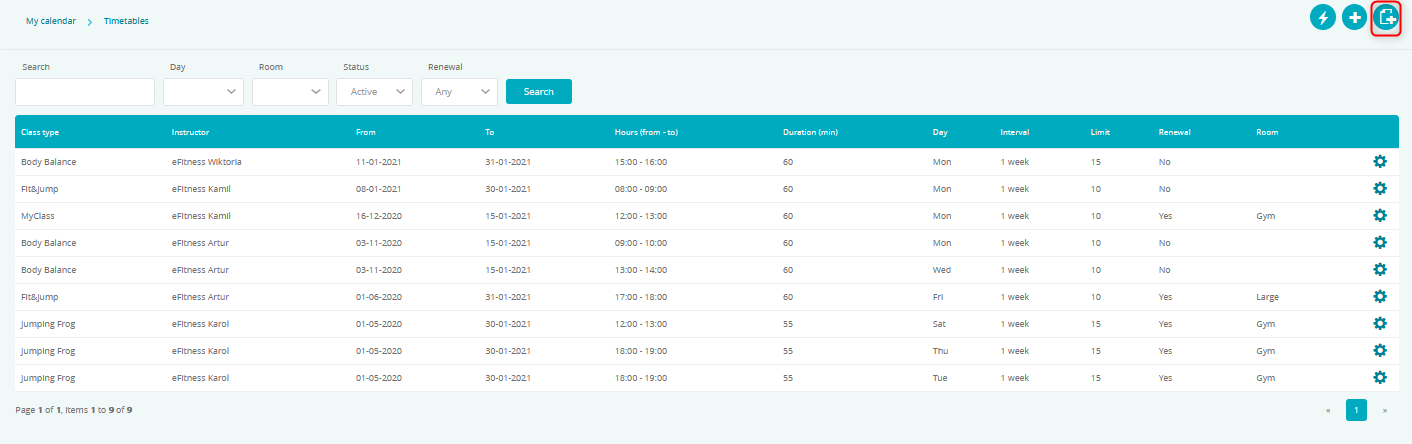Go to next page arrow in pagination
The image size is (1412, 444).
click(1385, 410)
